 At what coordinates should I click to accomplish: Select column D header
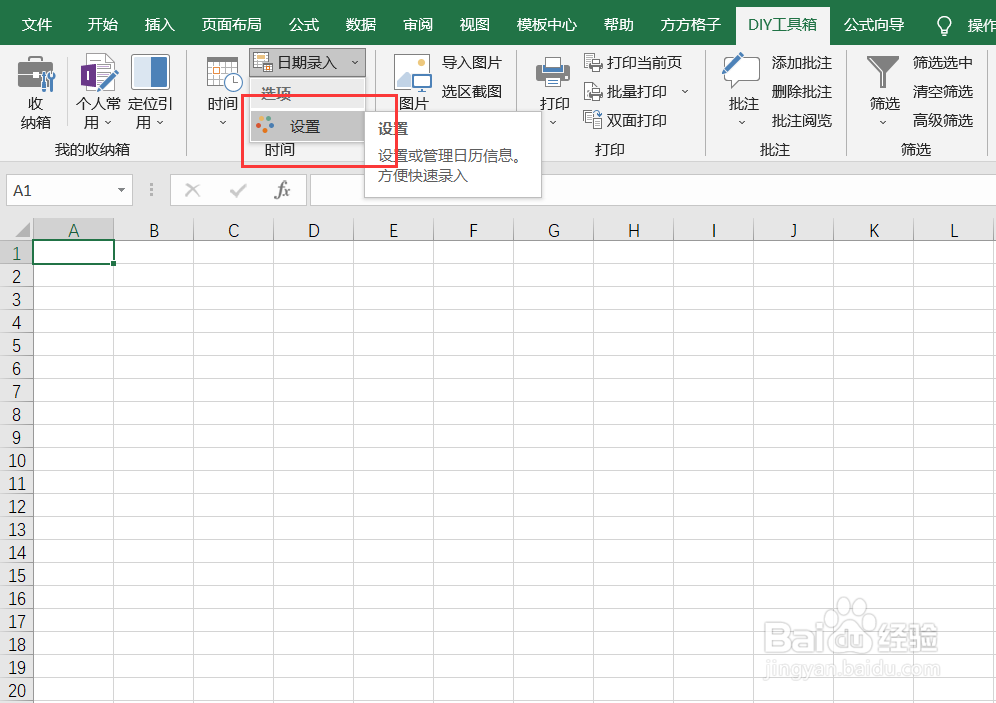pos(313,231)
